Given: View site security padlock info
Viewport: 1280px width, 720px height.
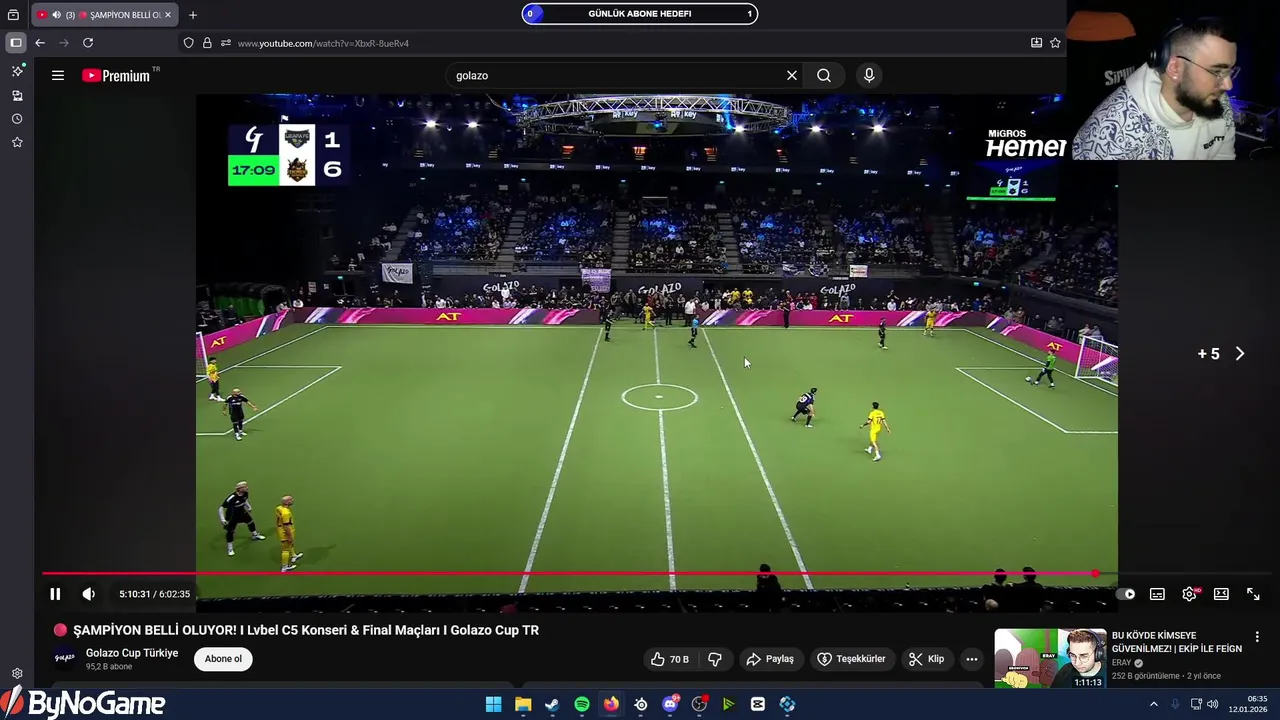Looking at the screenshot, I should [207, 43].
